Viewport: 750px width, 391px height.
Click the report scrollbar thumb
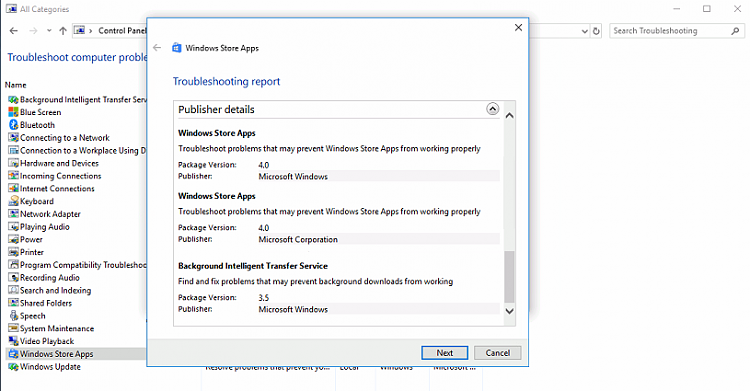tap(509, 277)
